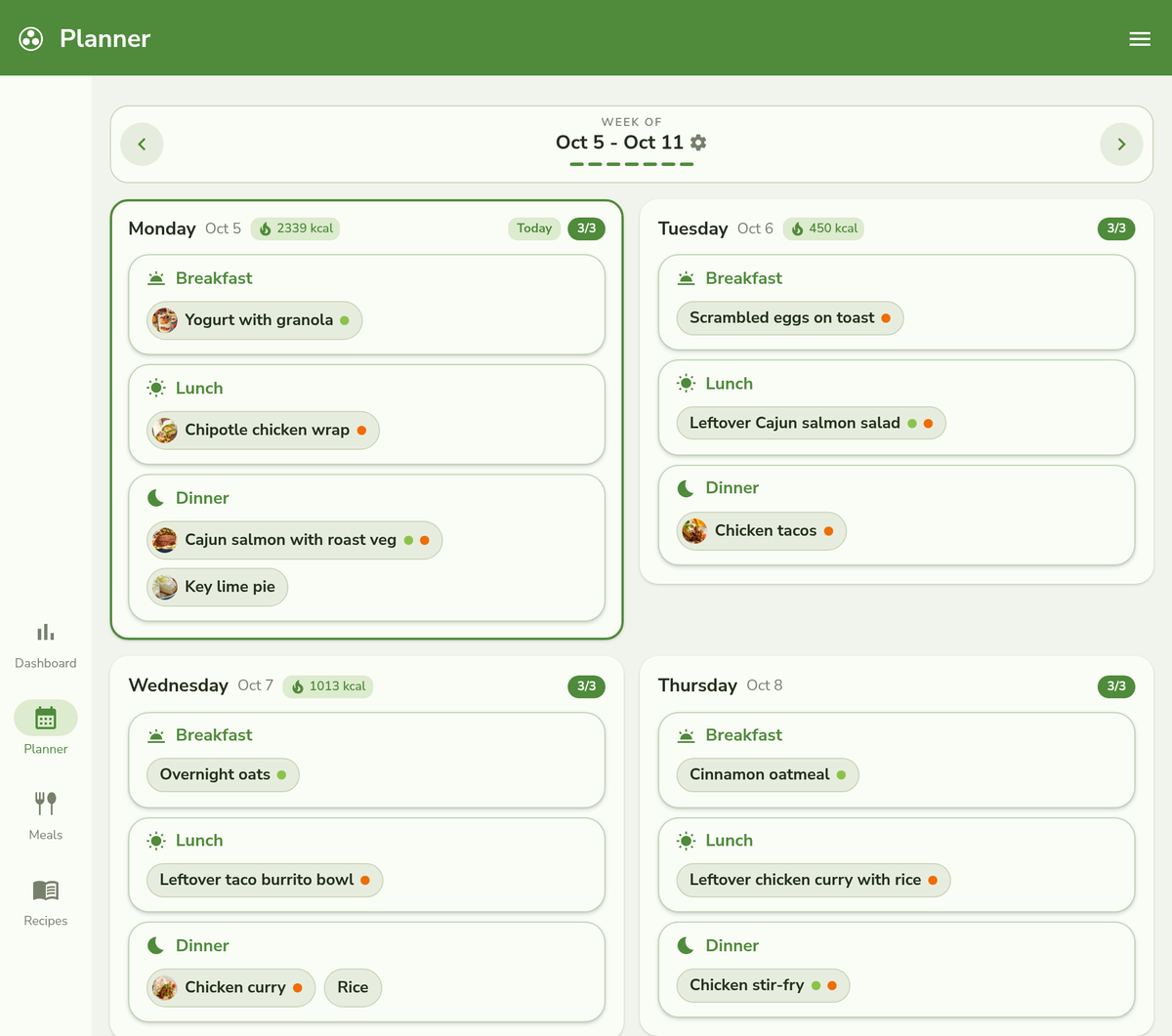Viewport: 1172px width, 1036px height.
Task: Click the Planner app logo icon
Action: click(x=31, y=39)
